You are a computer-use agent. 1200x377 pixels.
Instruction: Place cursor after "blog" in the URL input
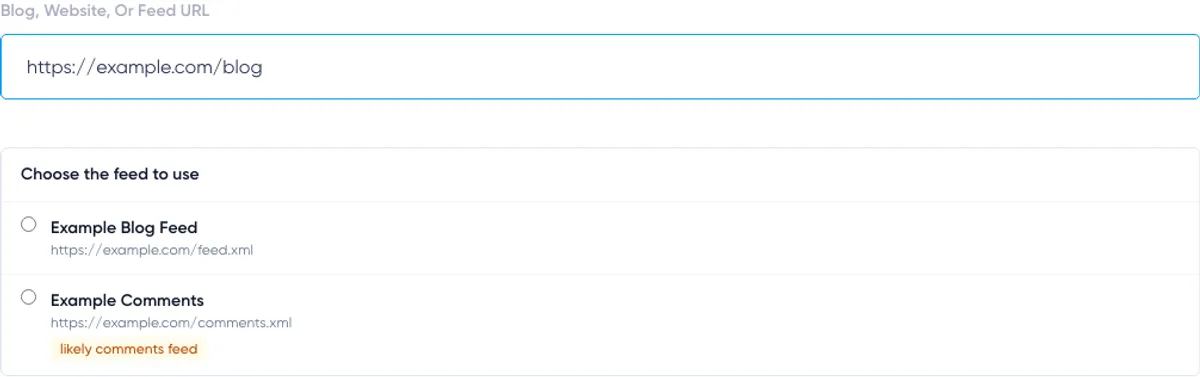(x=264, y=67)
